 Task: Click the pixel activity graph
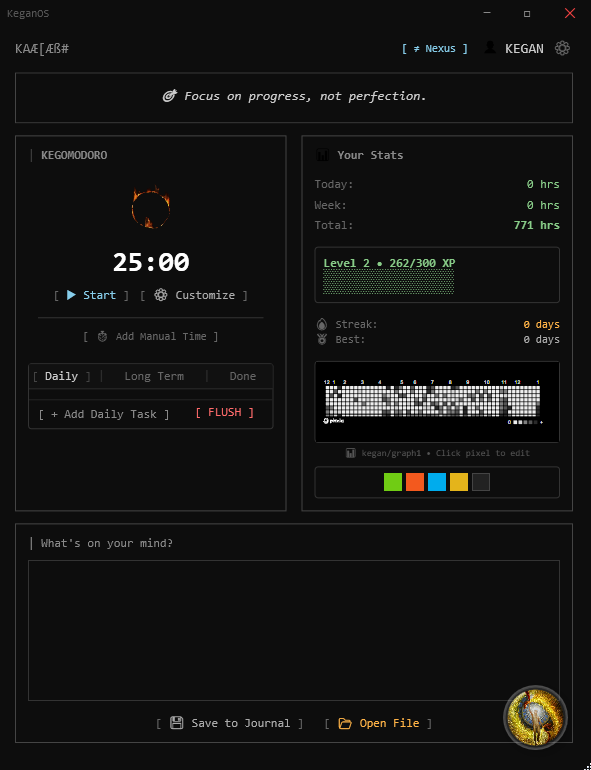[x=437, y=402]
